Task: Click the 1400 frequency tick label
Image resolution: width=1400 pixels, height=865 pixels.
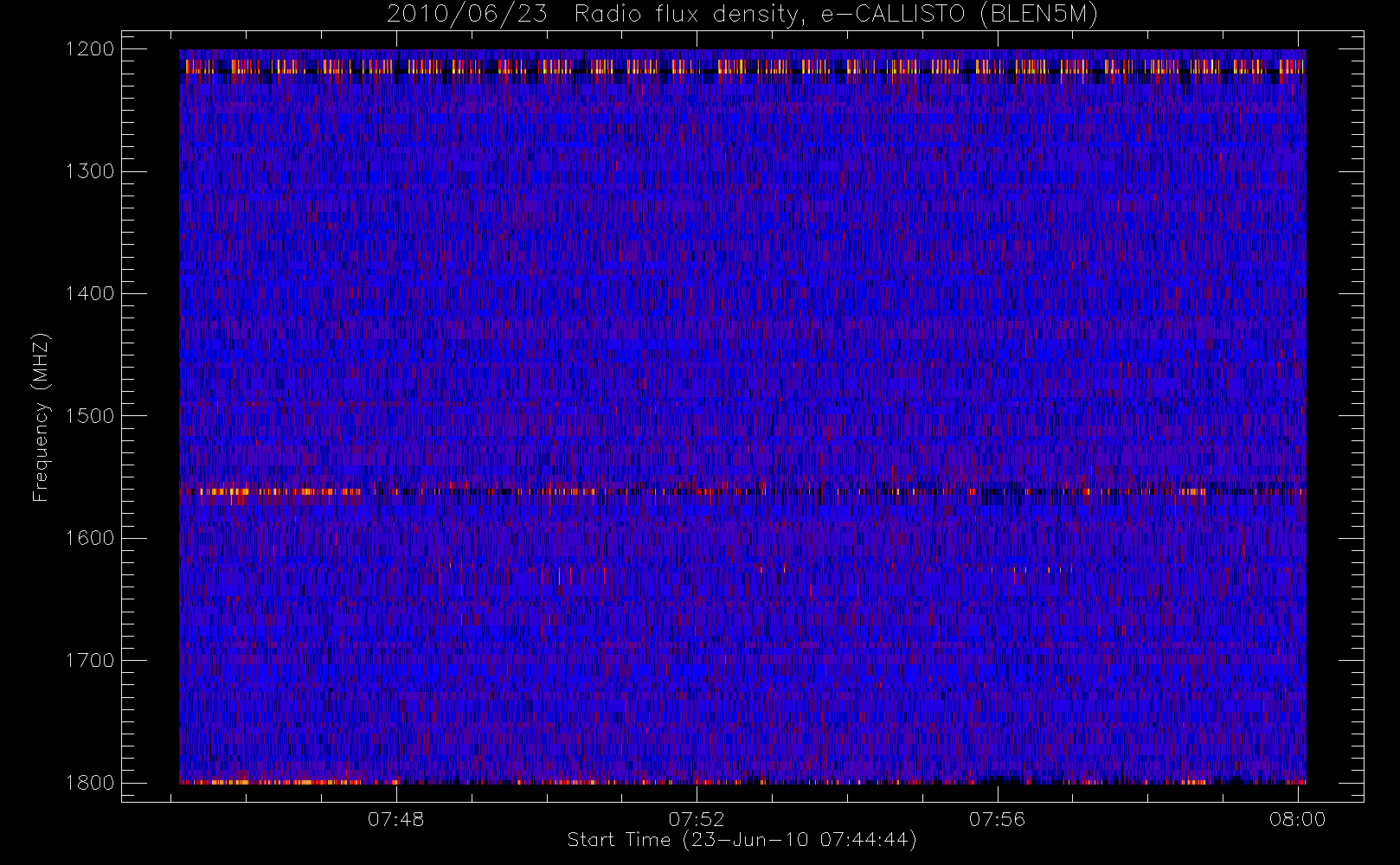Action: (x=90, y=293)
